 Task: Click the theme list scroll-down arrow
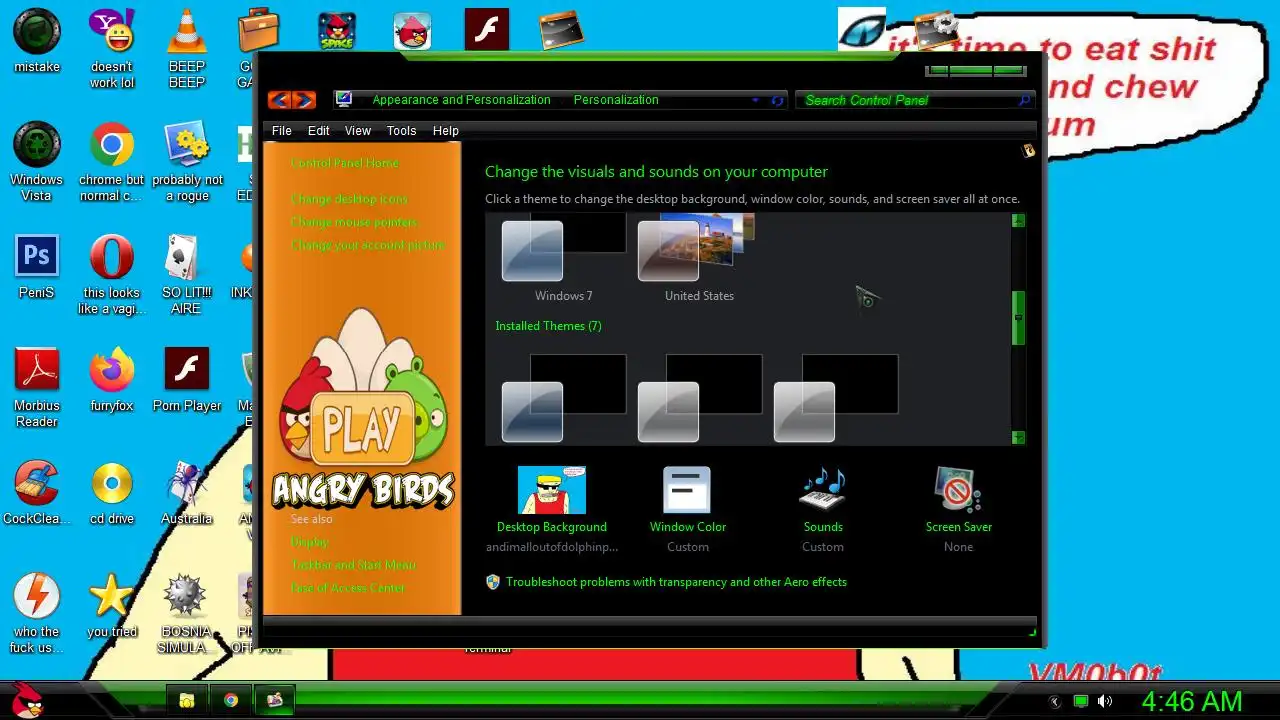tap(1018, 437)
